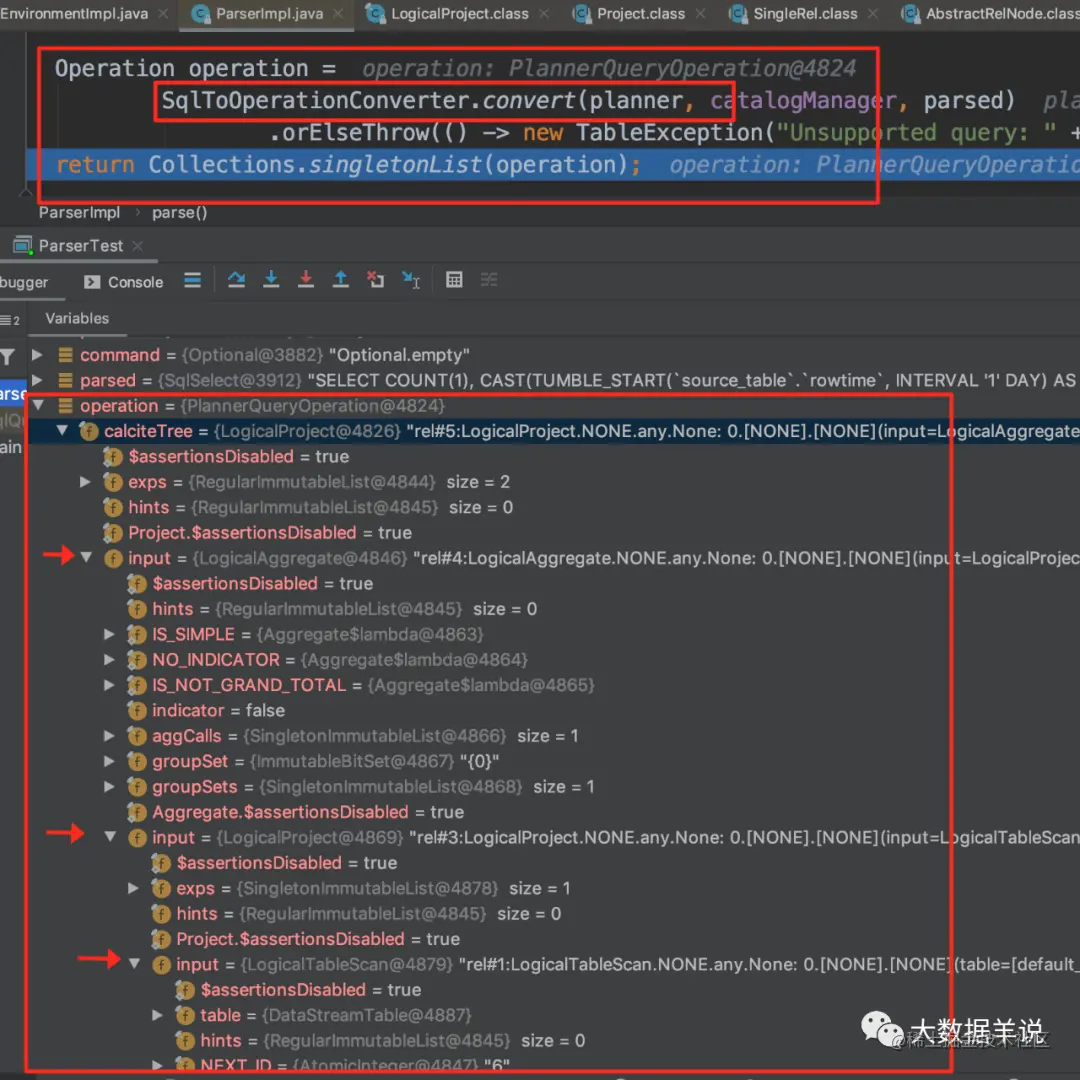Click the threads list icon labeled 2

click(10, 320)
